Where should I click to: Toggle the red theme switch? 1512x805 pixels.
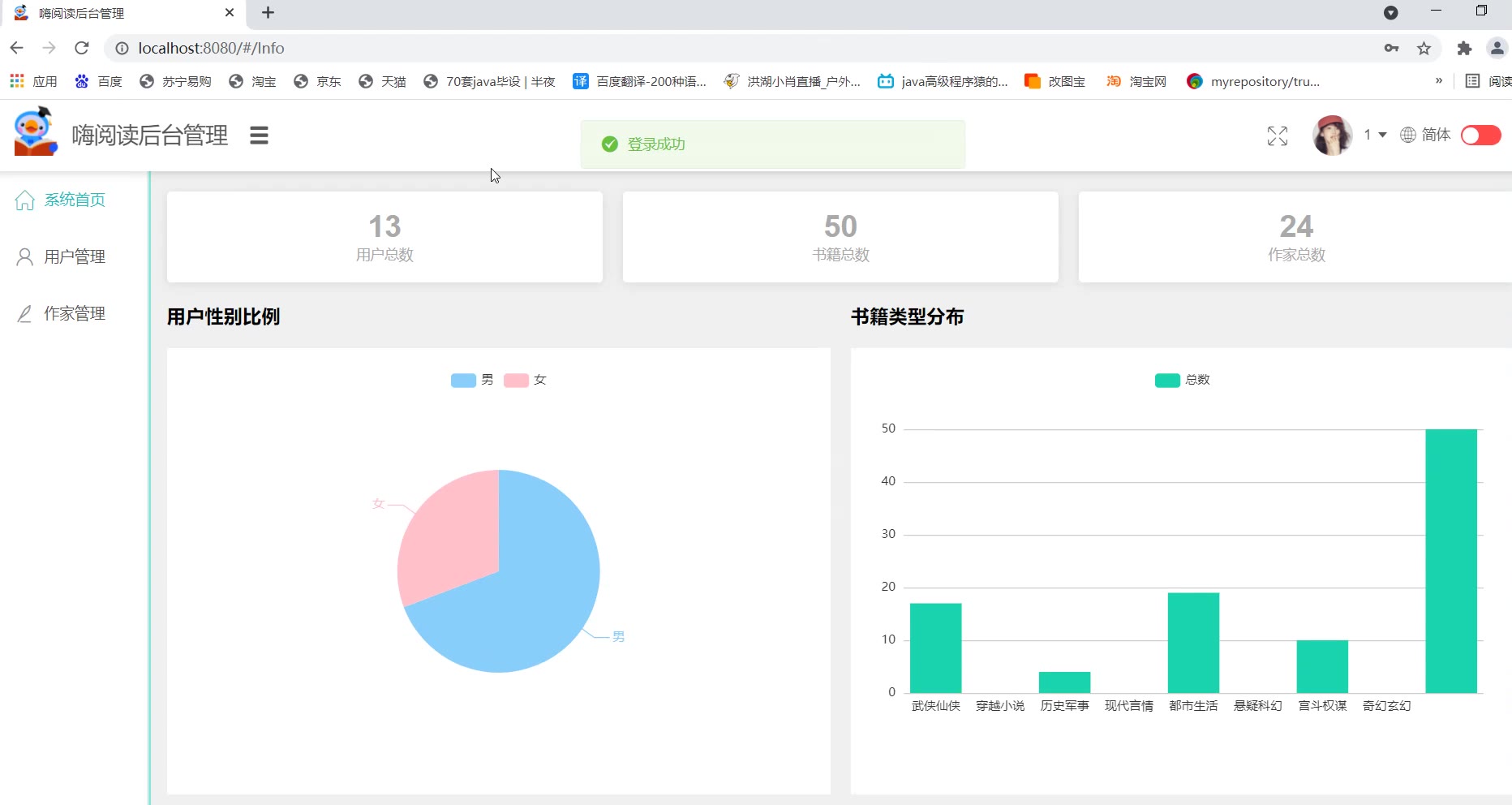tap(1480, 135)
